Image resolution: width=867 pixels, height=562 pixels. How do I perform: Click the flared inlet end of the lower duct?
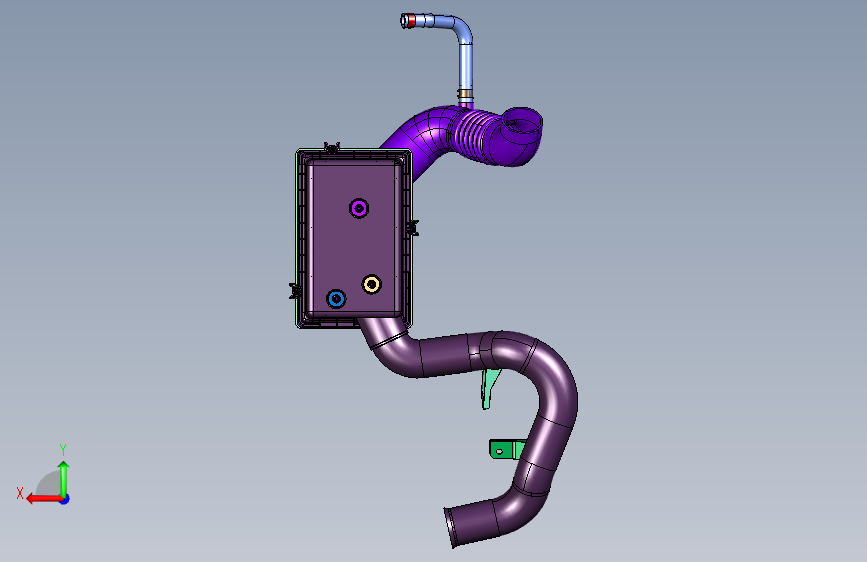(451, 528)
